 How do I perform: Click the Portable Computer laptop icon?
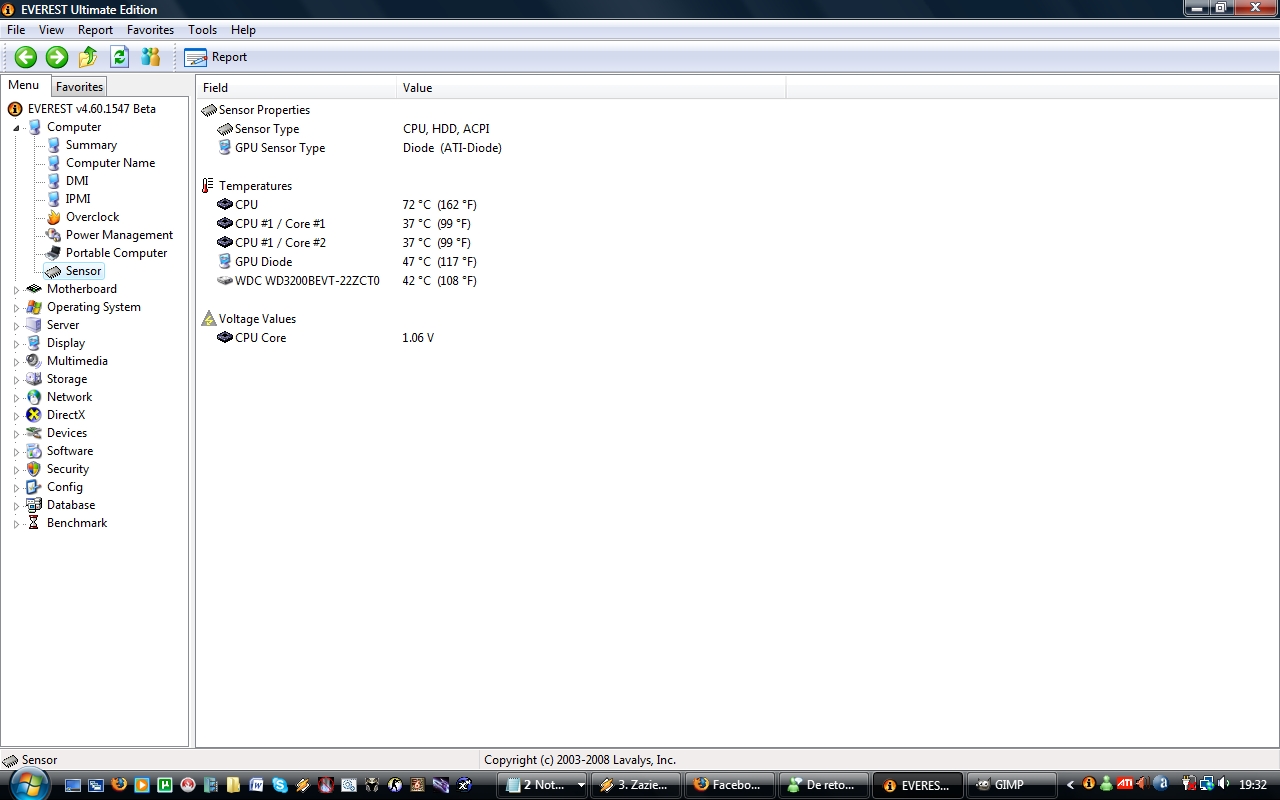[x=53, y=253]
